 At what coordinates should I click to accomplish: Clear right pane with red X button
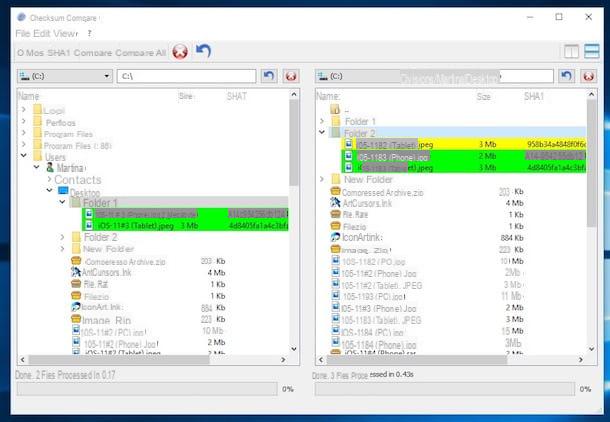589,76
